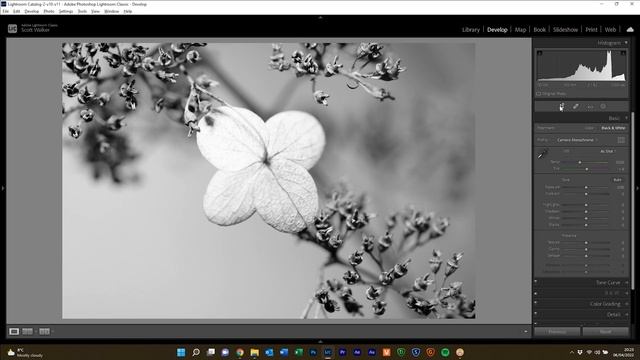Toggle the Tone Curve panel on/off switch
Screen dimensions: 640x360
coord(536,282)
